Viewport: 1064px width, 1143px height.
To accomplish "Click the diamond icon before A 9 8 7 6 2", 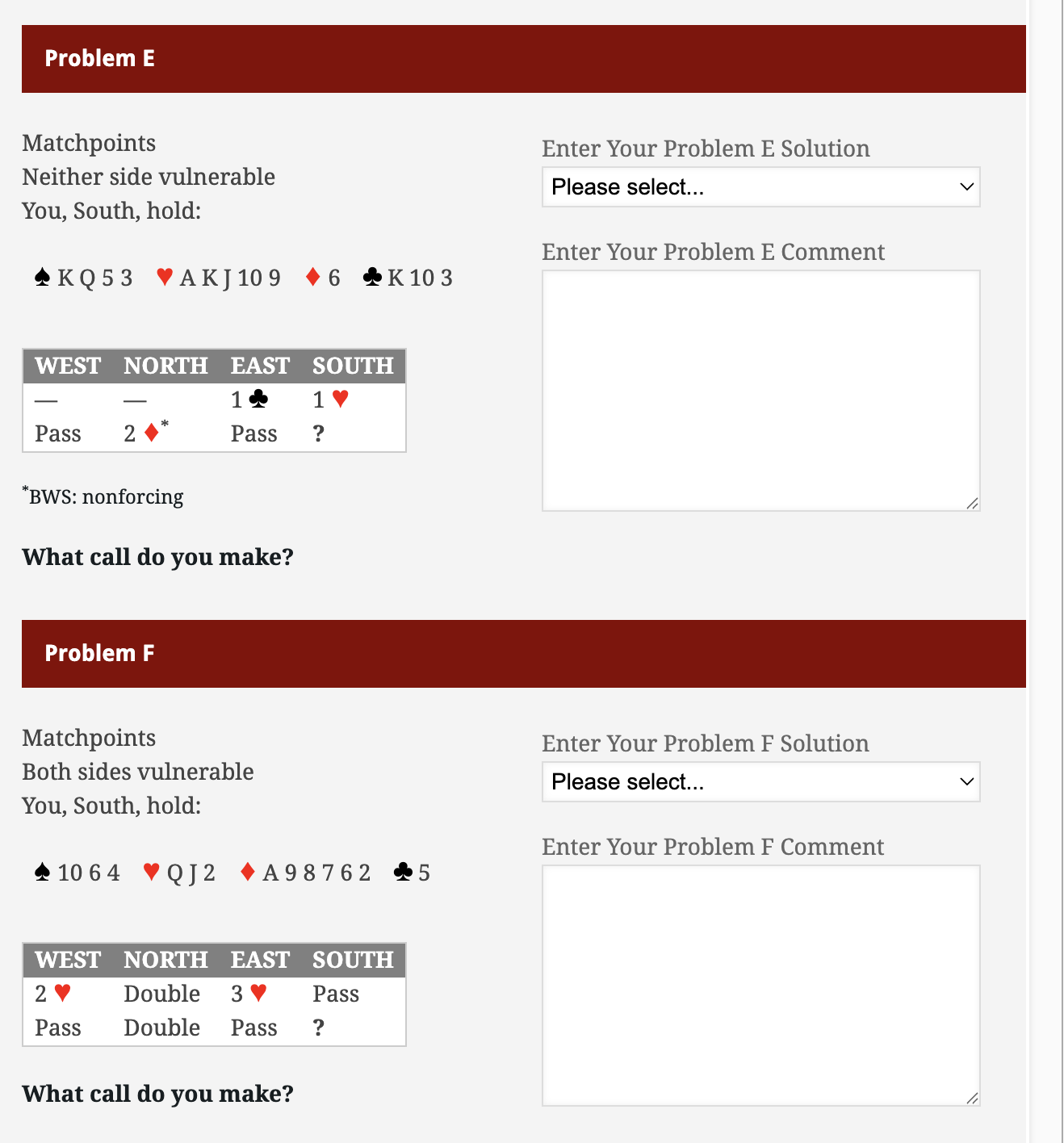I will pos(248,872).
